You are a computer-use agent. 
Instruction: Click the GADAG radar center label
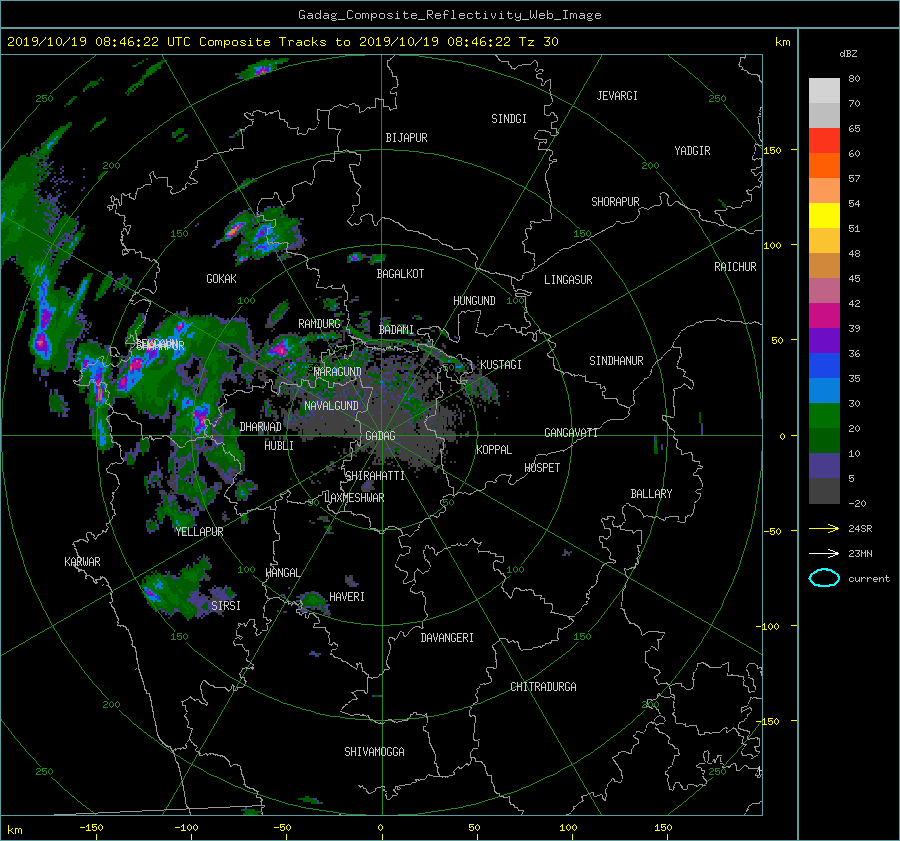tap(380, 436)
